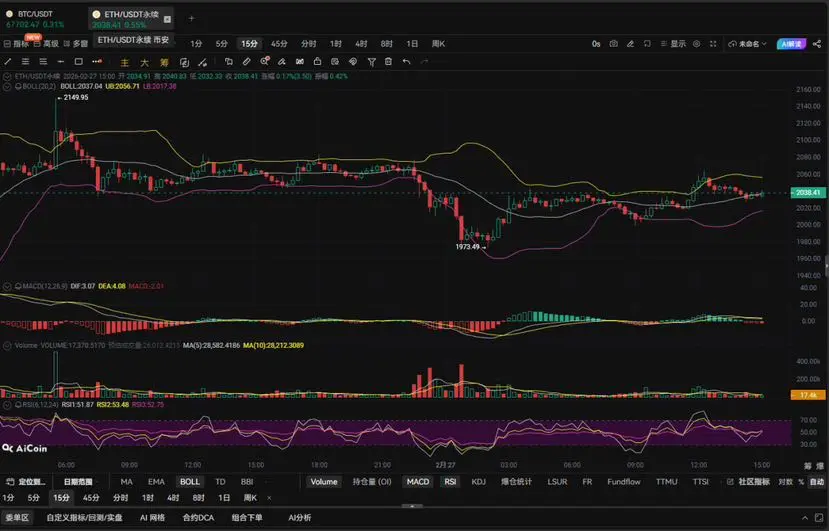829x531 pixels.
Task: Open the 显示 display options menu
Action: [x=674, y=44]
